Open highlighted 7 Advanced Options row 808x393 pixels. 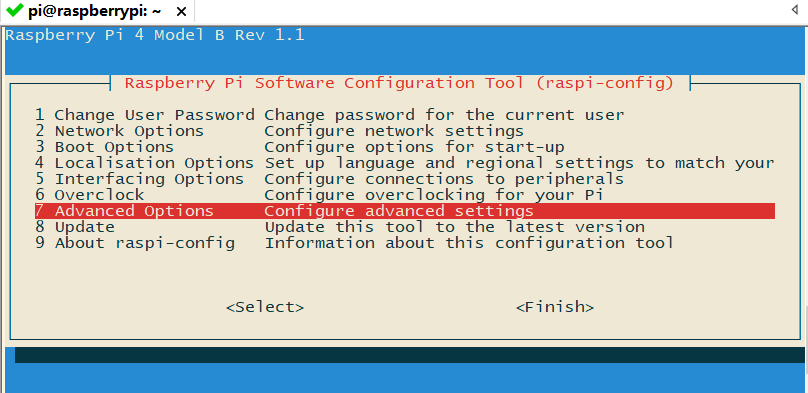pos(405,211)
